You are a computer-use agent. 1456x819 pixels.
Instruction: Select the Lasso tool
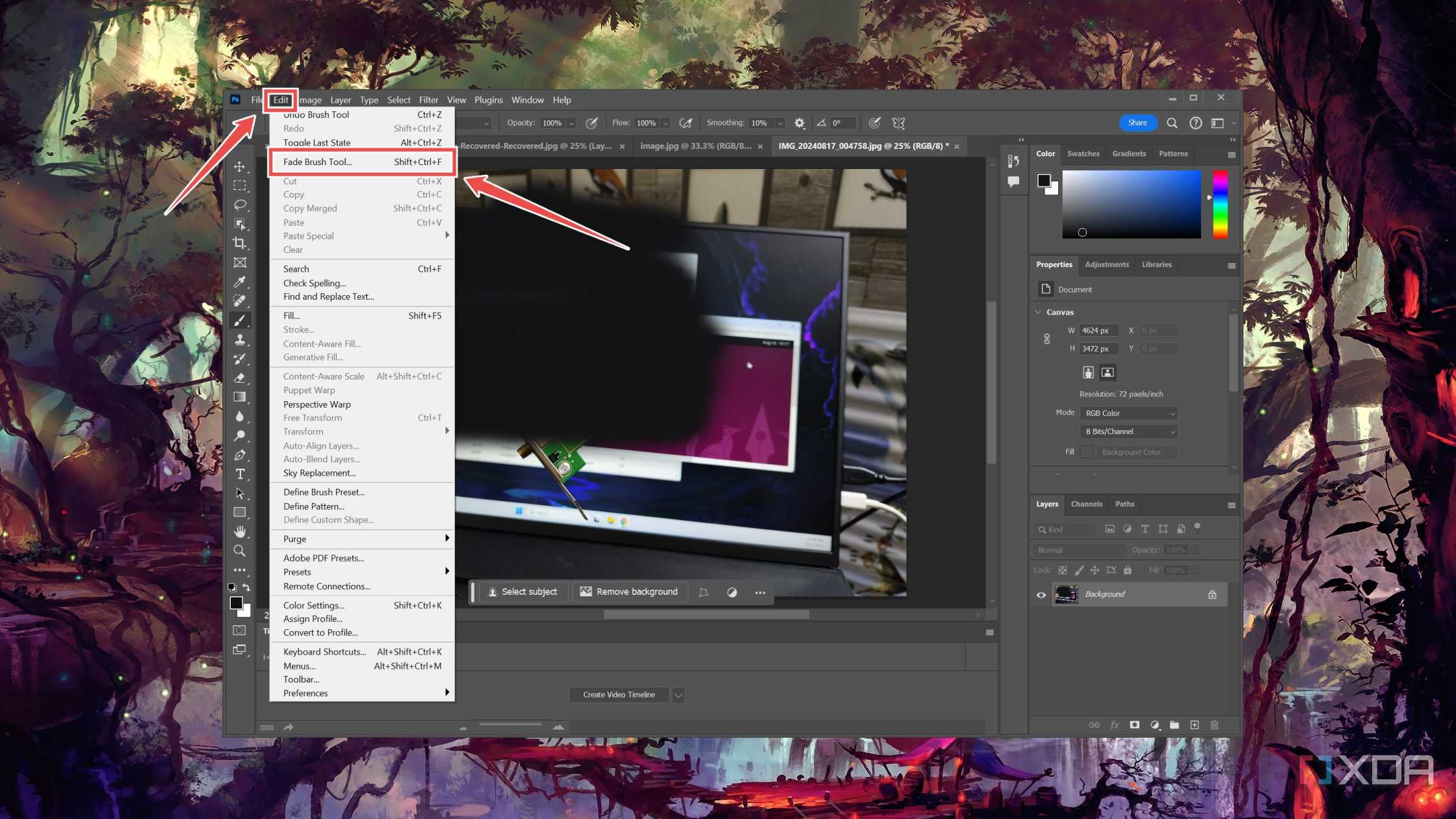click(240, 205)
